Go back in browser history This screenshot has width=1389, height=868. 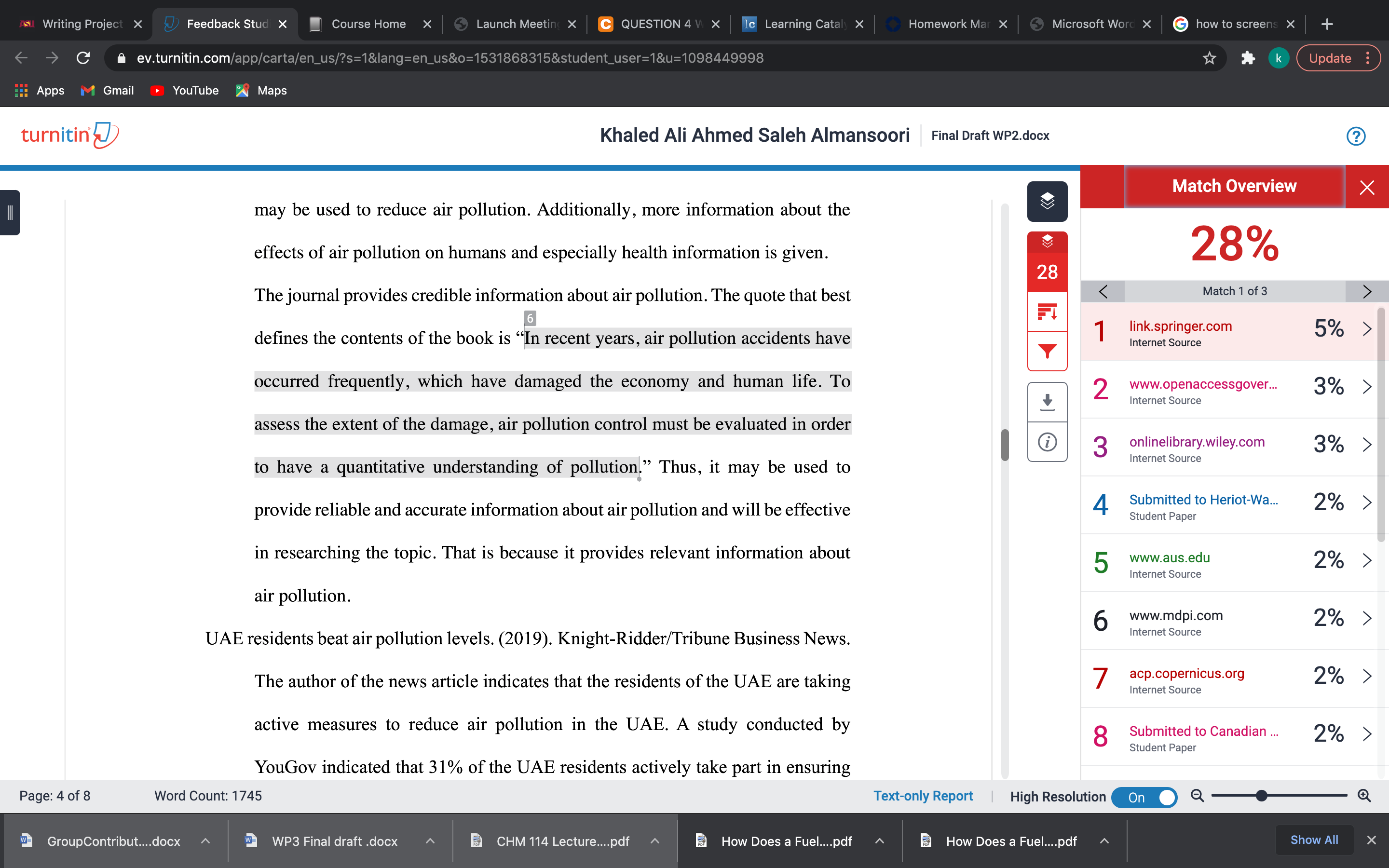tap(21, 58)
